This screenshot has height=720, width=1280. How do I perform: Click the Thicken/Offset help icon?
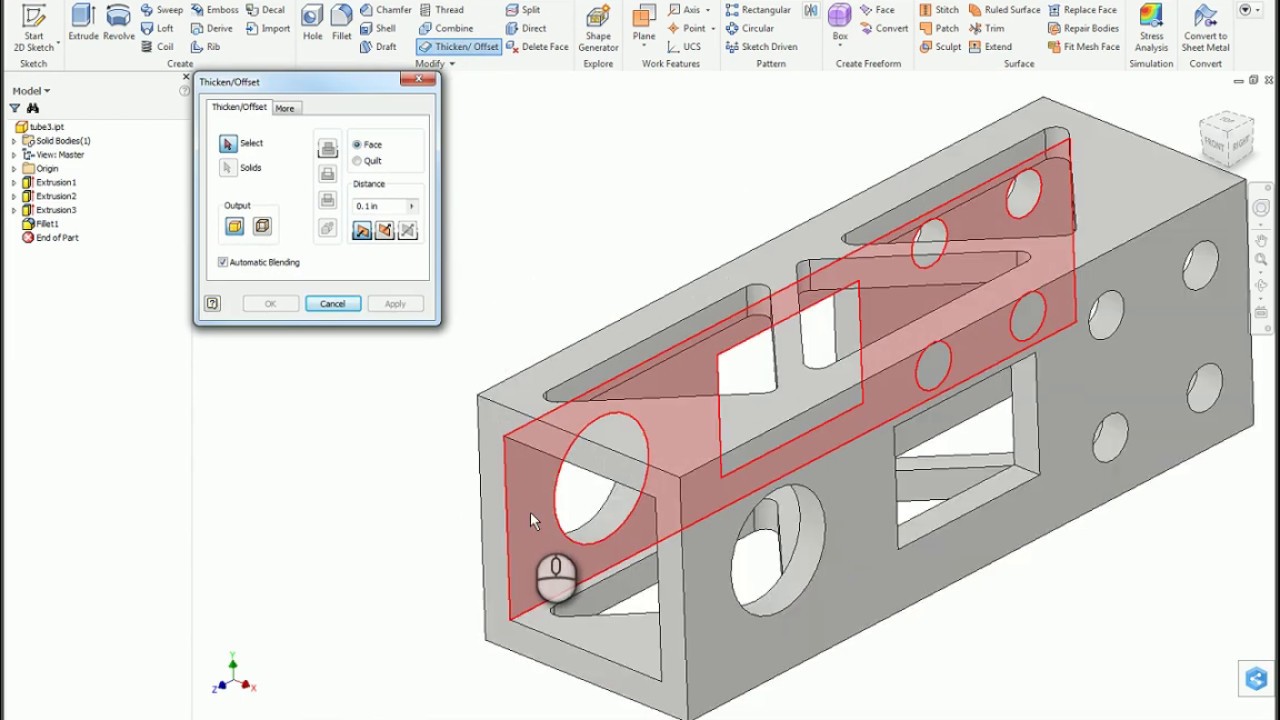tap(212, 303)
